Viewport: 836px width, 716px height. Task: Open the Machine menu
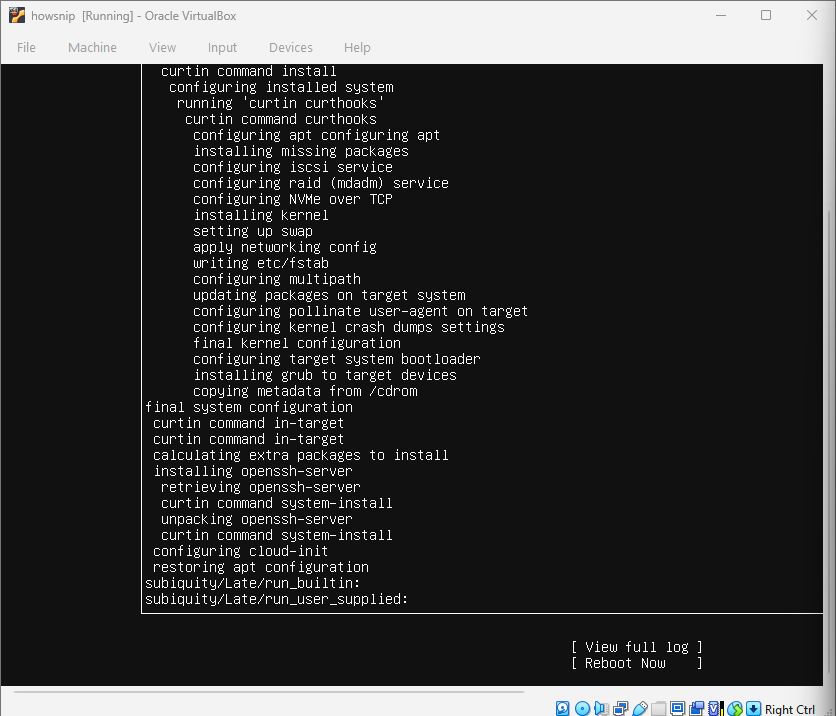point(92,47)
